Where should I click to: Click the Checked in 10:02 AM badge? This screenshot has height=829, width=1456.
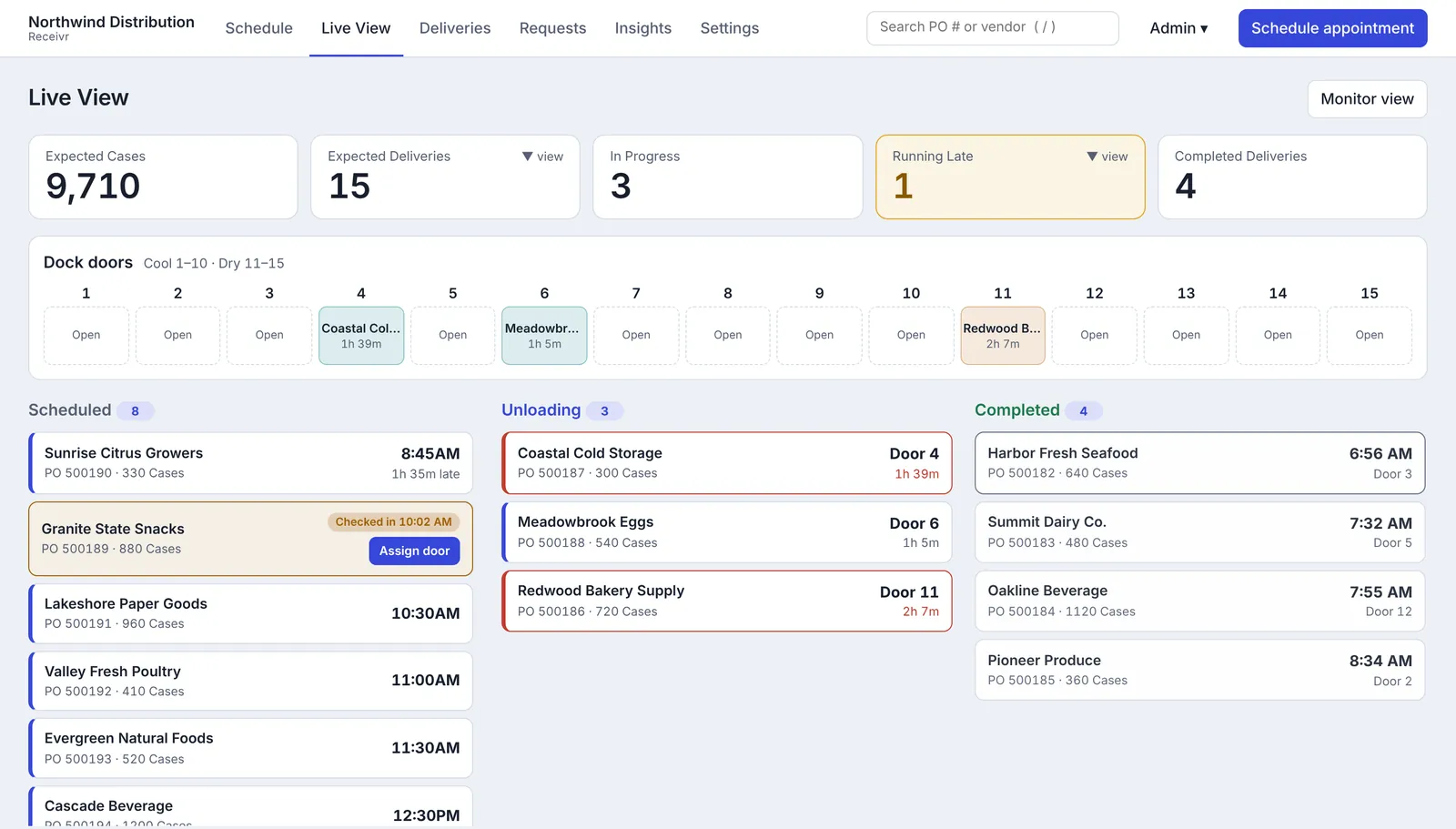[x=393, y=522]
